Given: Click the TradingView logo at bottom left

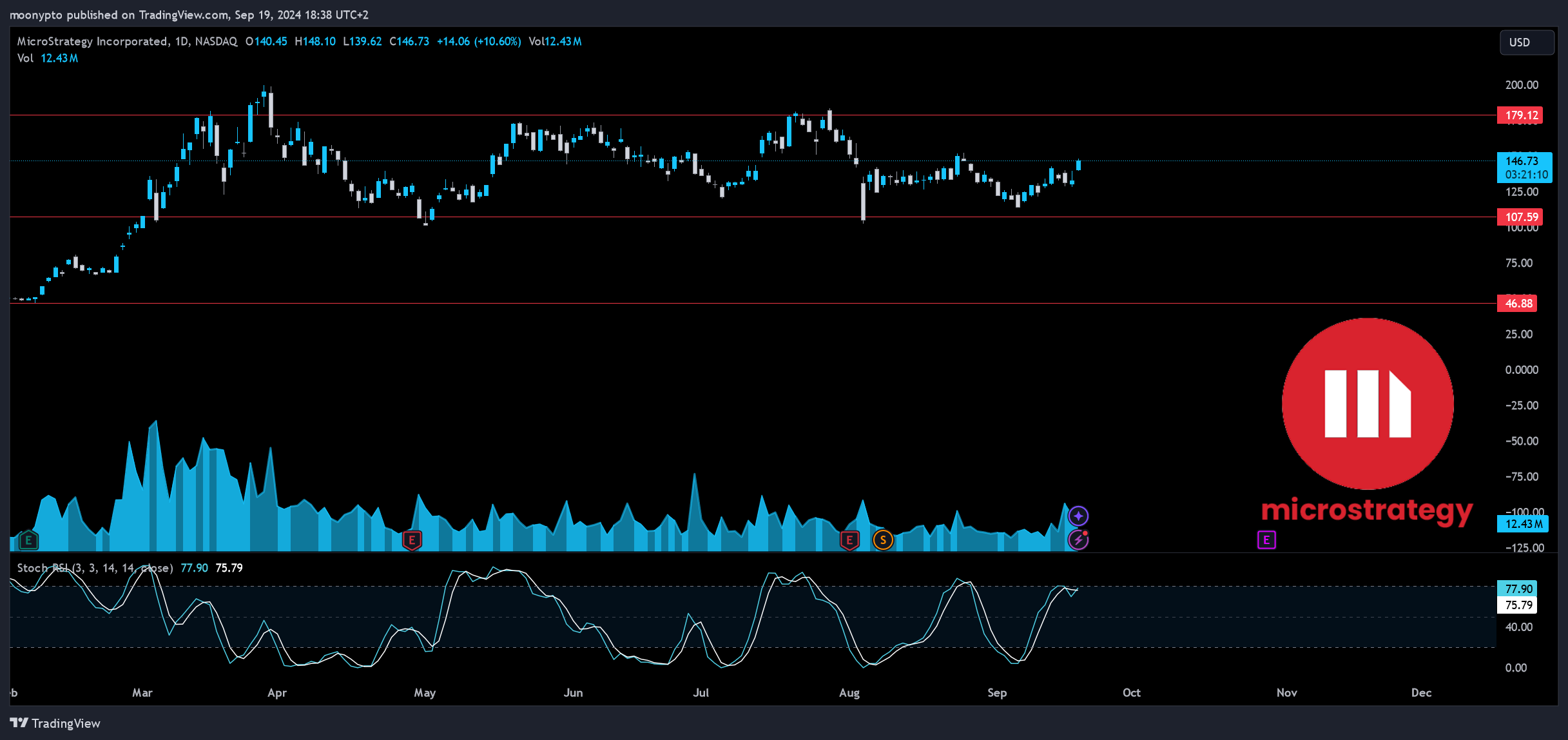Looking at the screenshot, I should pos(55,723).
